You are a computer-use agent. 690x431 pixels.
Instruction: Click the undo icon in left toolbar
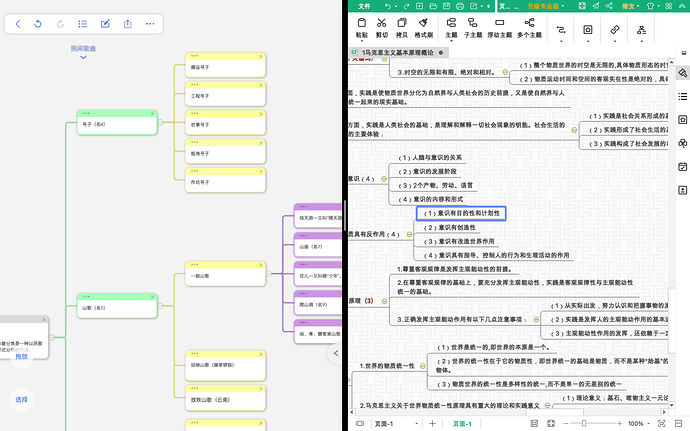coord(38,23)
